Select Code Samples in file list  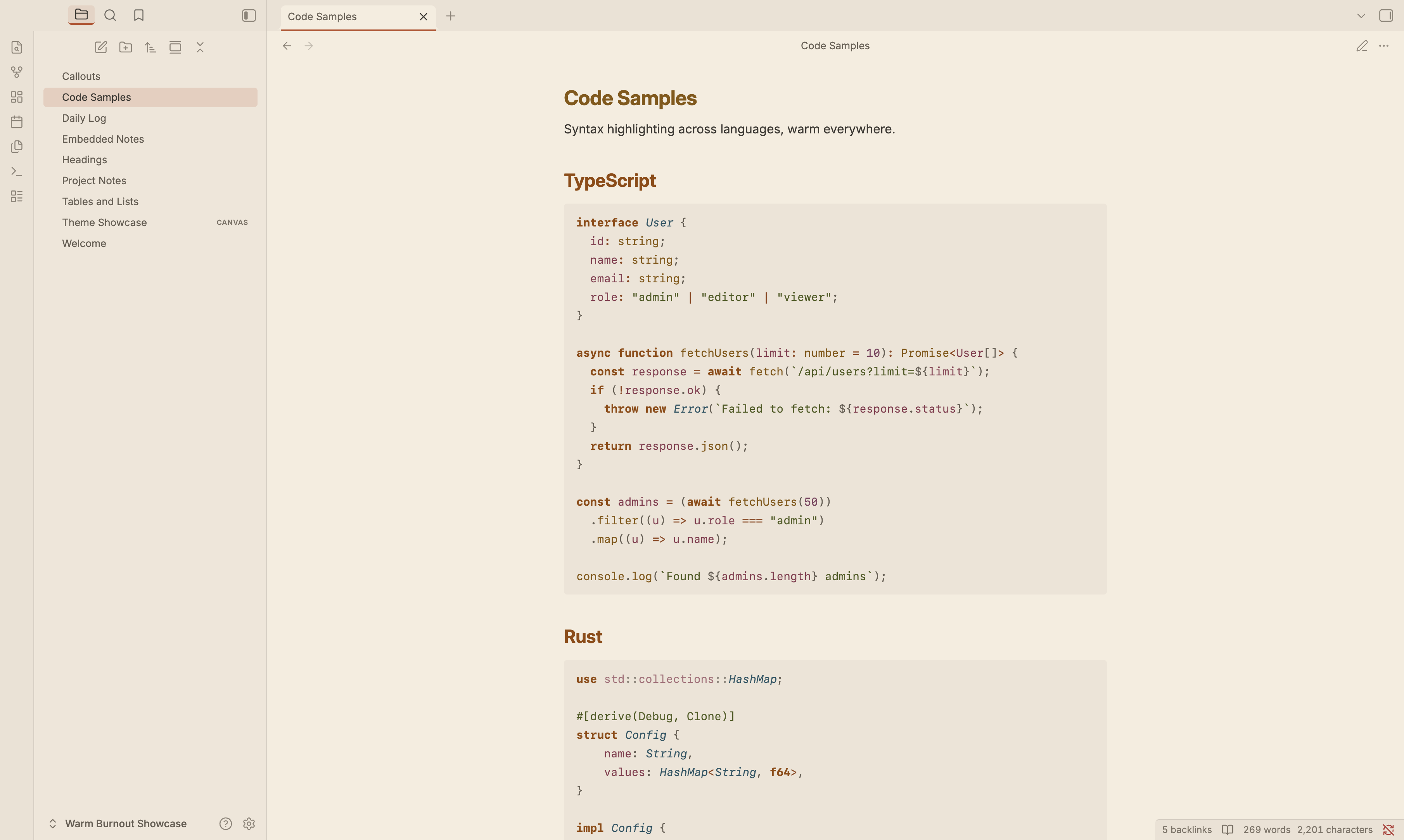pos(150,97)
